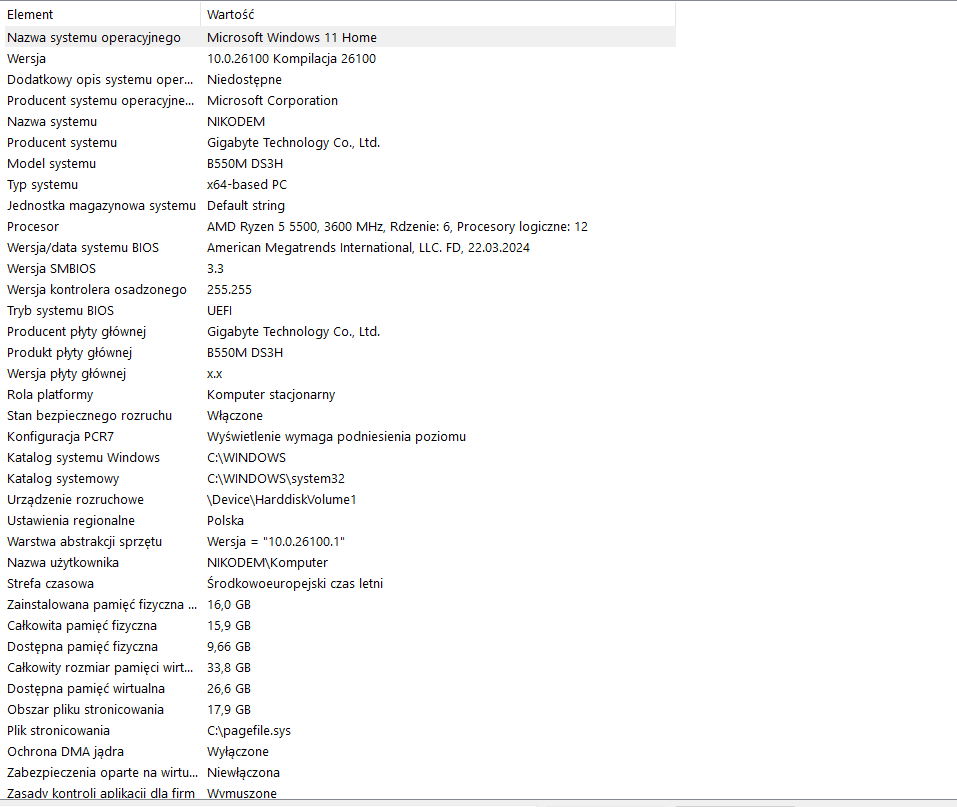Select the 'Typ systemu' label
This screenshot has width=957, height=807.
[43, 185]
